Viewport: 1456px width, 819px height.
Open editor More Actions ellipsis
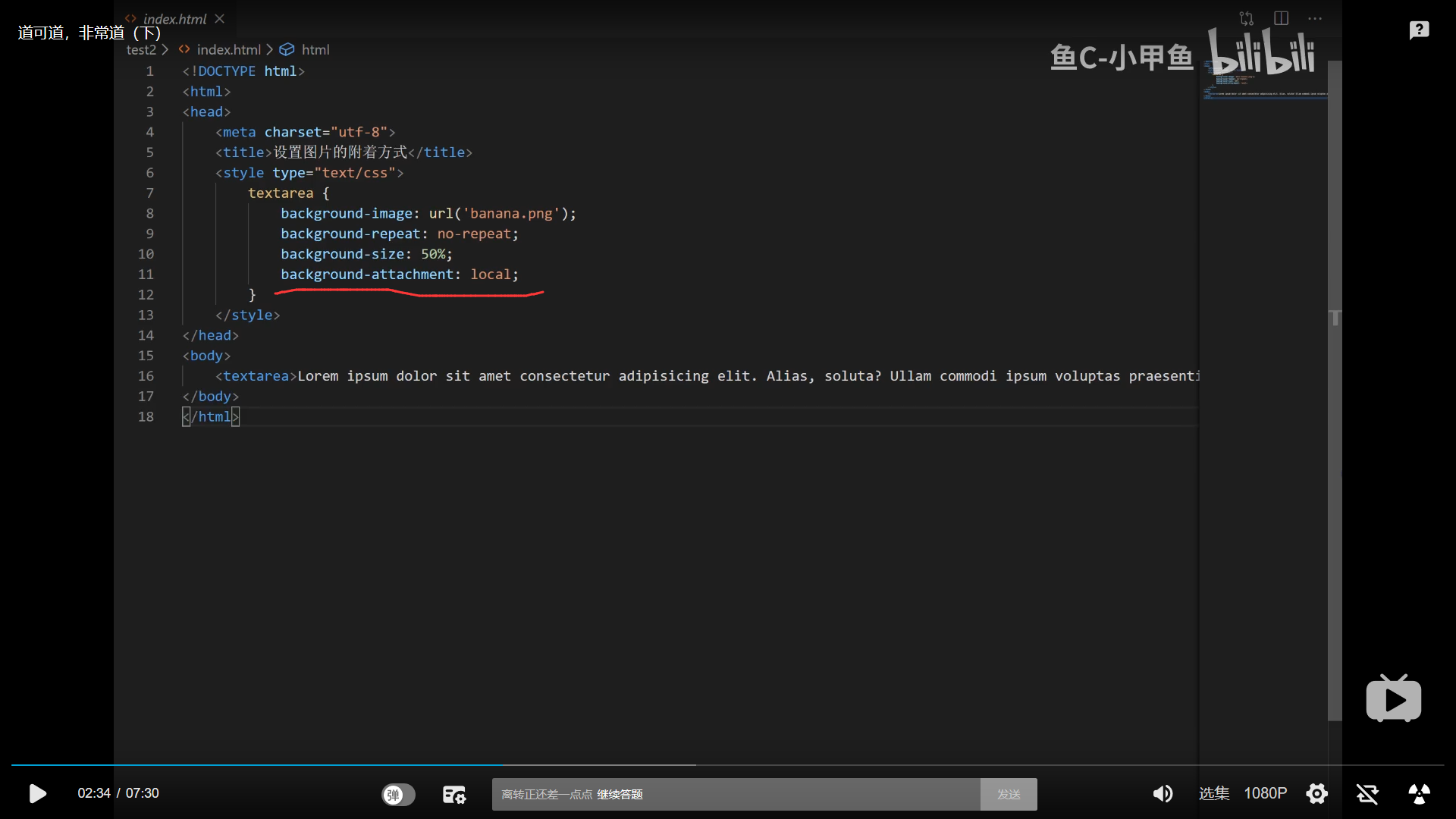[x=1315, y=18]
